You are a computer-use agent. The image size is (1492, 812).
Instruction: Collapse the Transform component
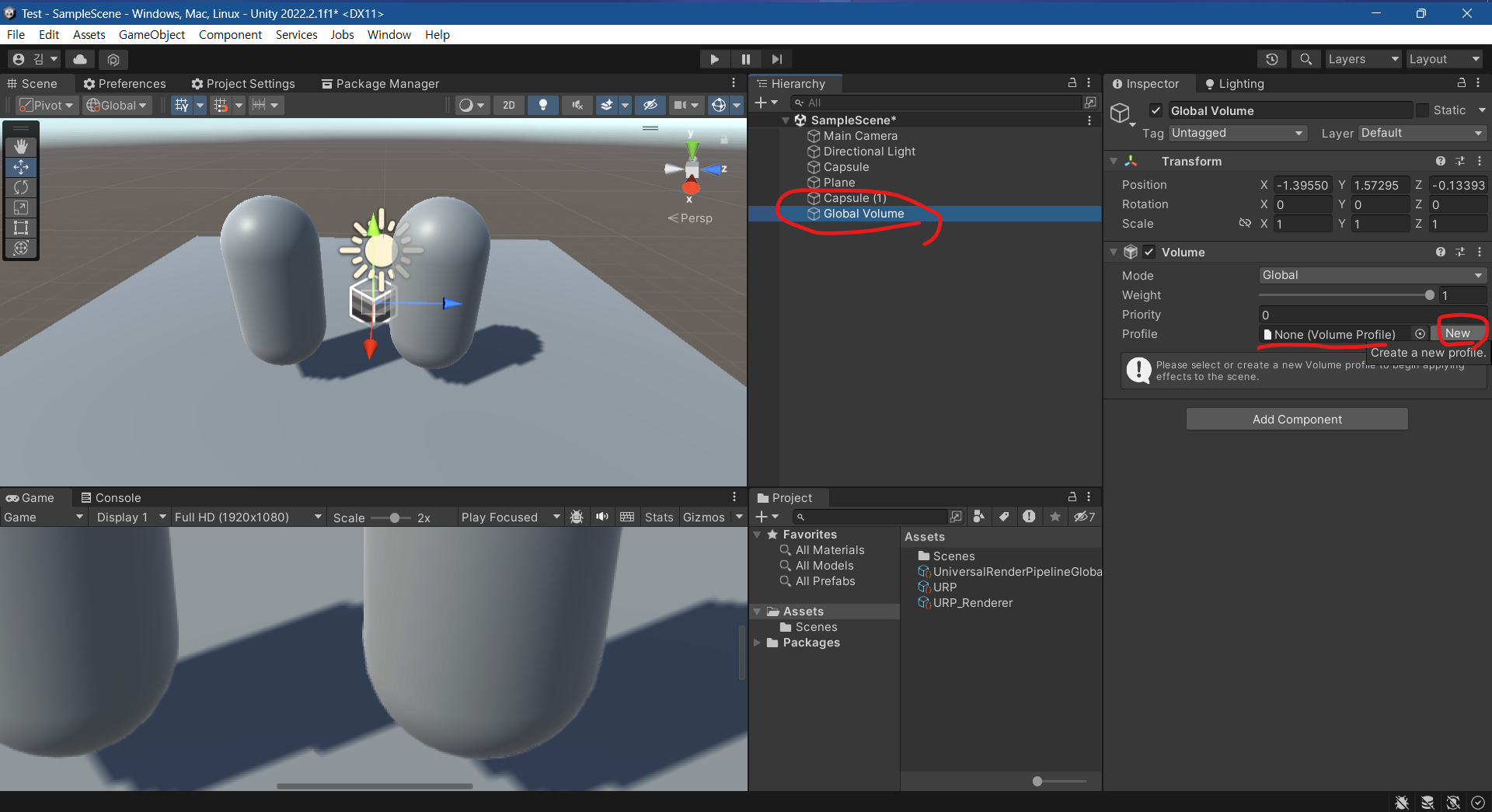(1114, 161)
